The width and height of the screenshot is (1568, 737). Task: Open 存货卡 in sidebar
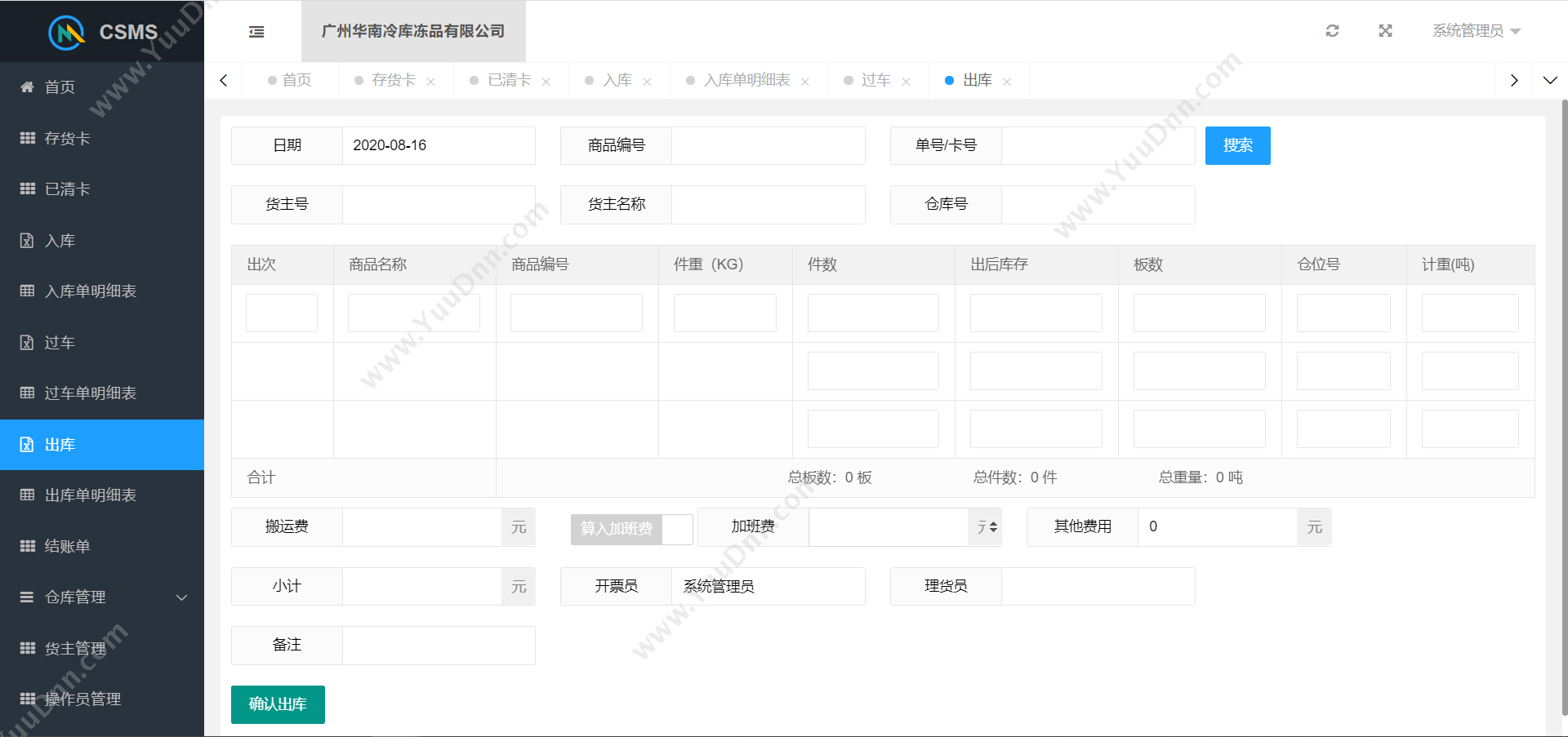coord(102,139)
